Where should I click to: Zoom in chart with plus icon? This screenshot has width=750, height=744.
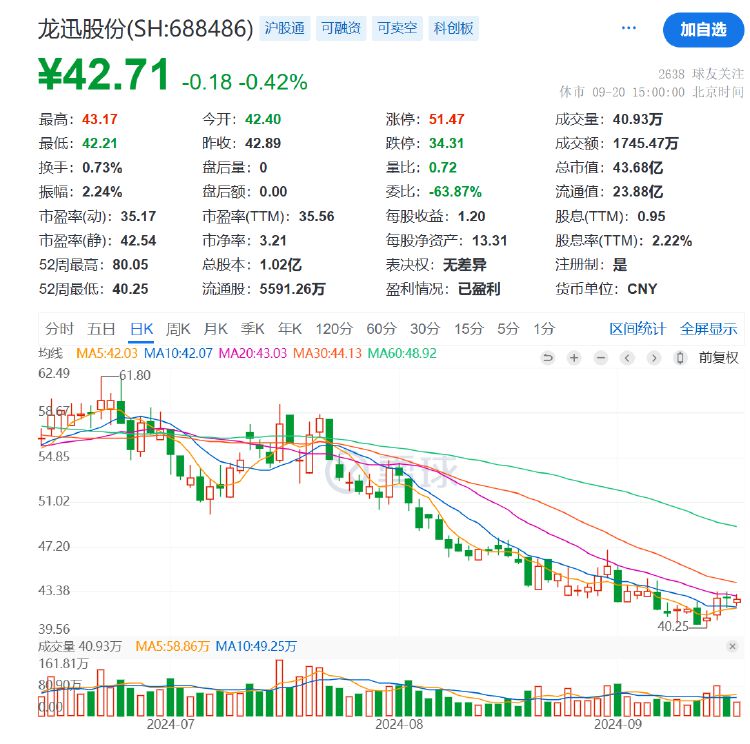(x=574, y=357)
